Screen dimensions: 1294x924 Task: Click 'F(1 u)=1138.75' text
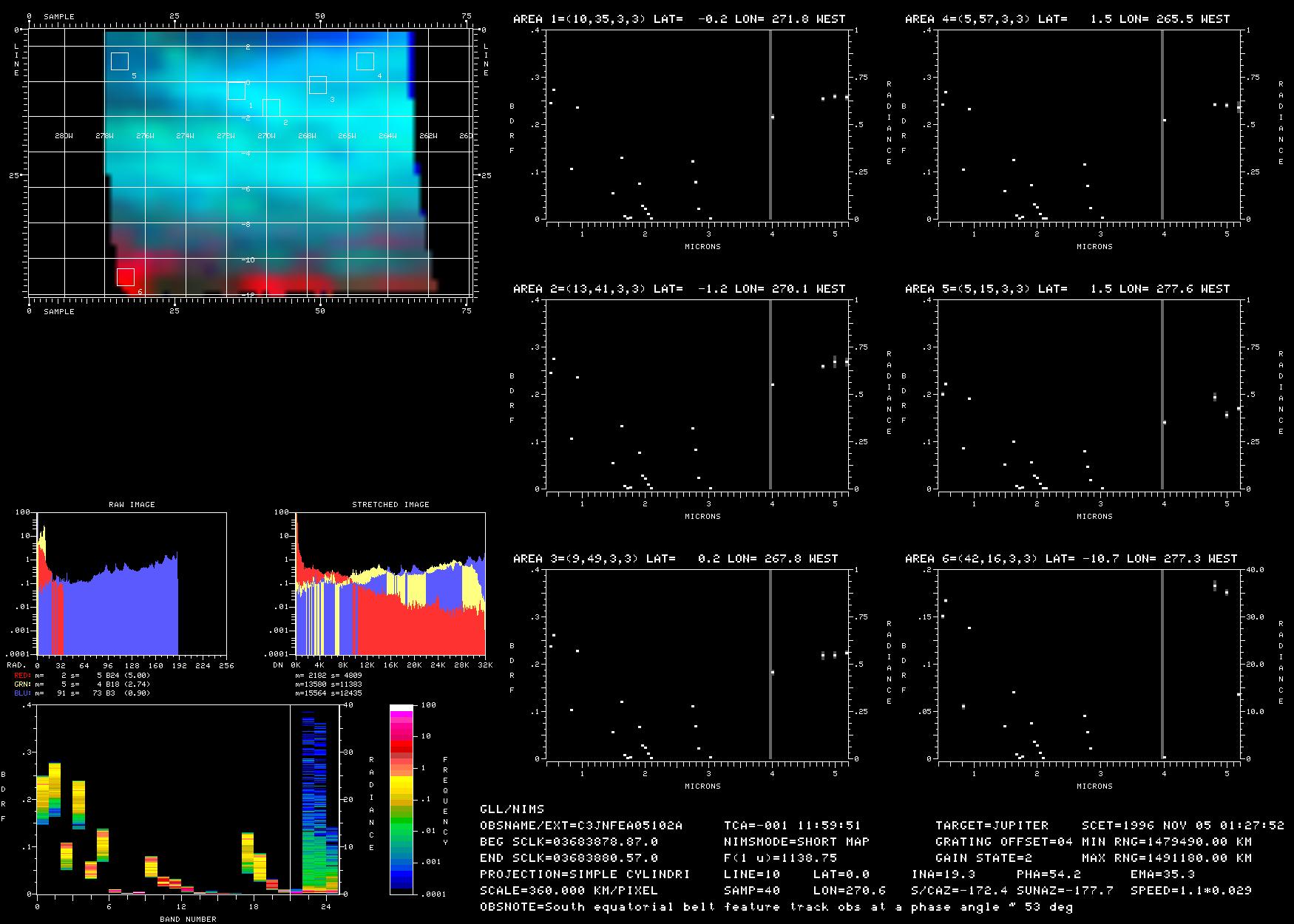[x=780, y=858]
